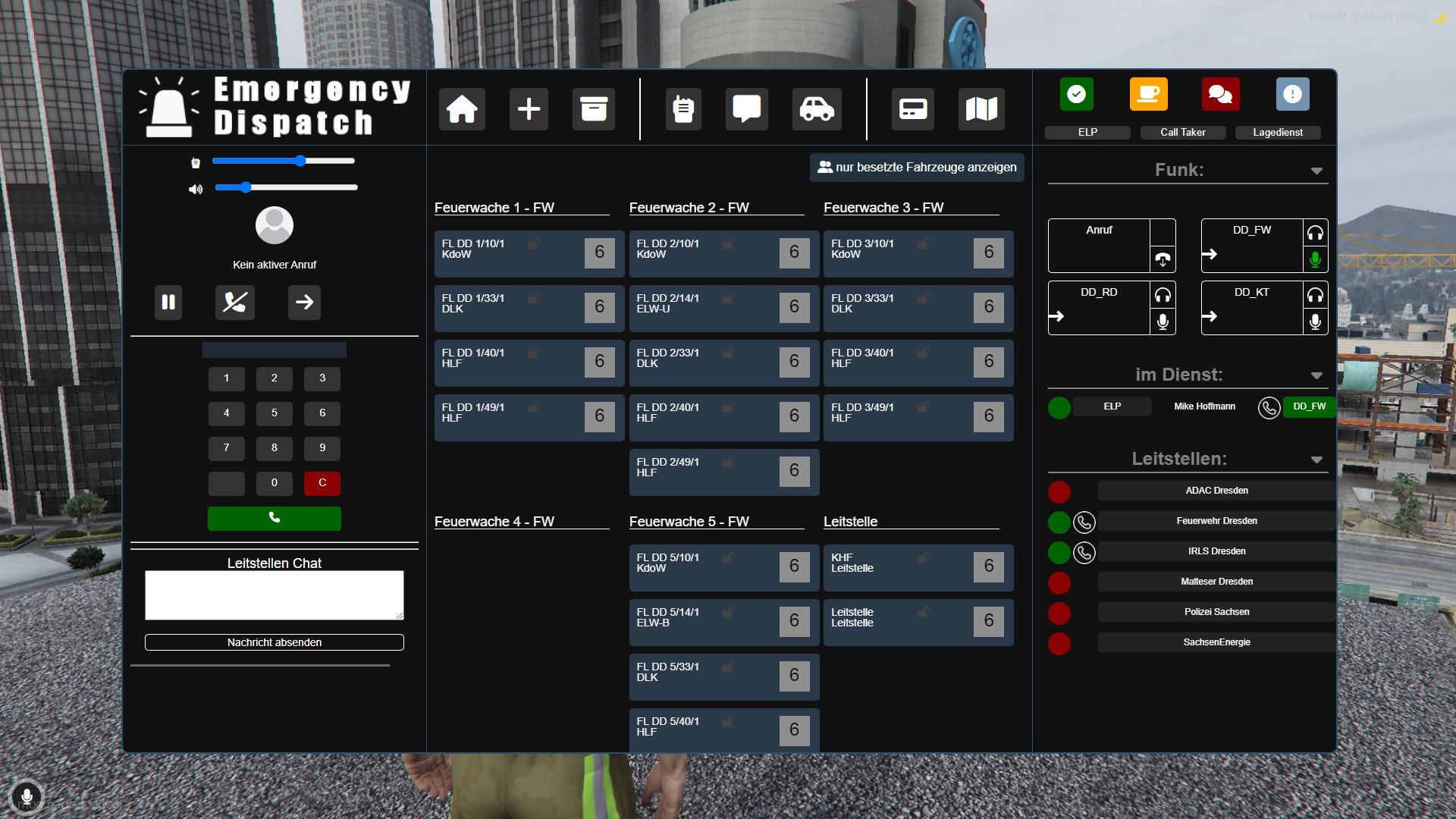1456x819 pixels.
Task: Select the Lagedienst tab
Action: [1277, 132]
